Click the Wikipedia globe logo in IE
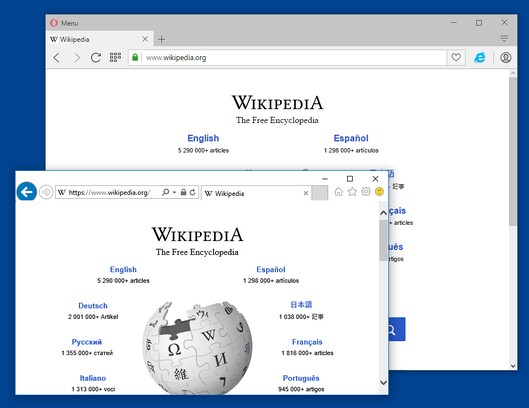 [x=197, y=348]
